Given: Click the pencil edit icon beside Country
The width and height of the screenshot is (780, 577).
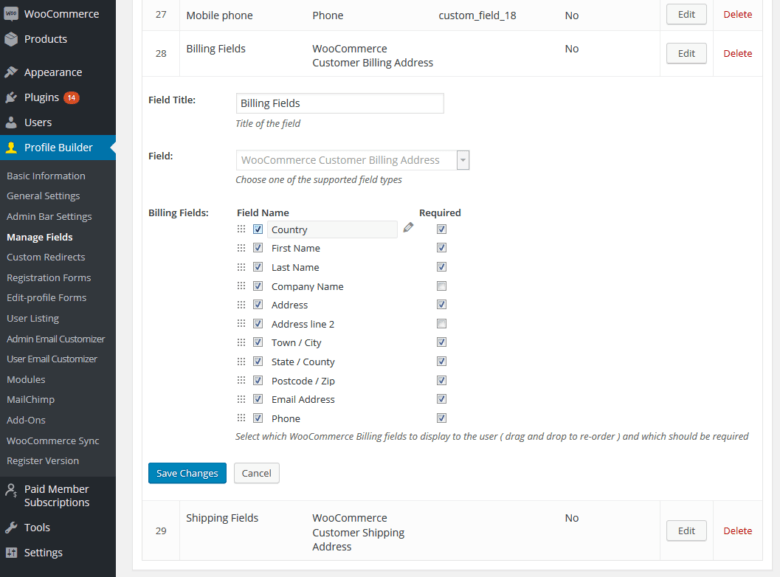Looking at the screenshot, I should (x=408, y=227).
